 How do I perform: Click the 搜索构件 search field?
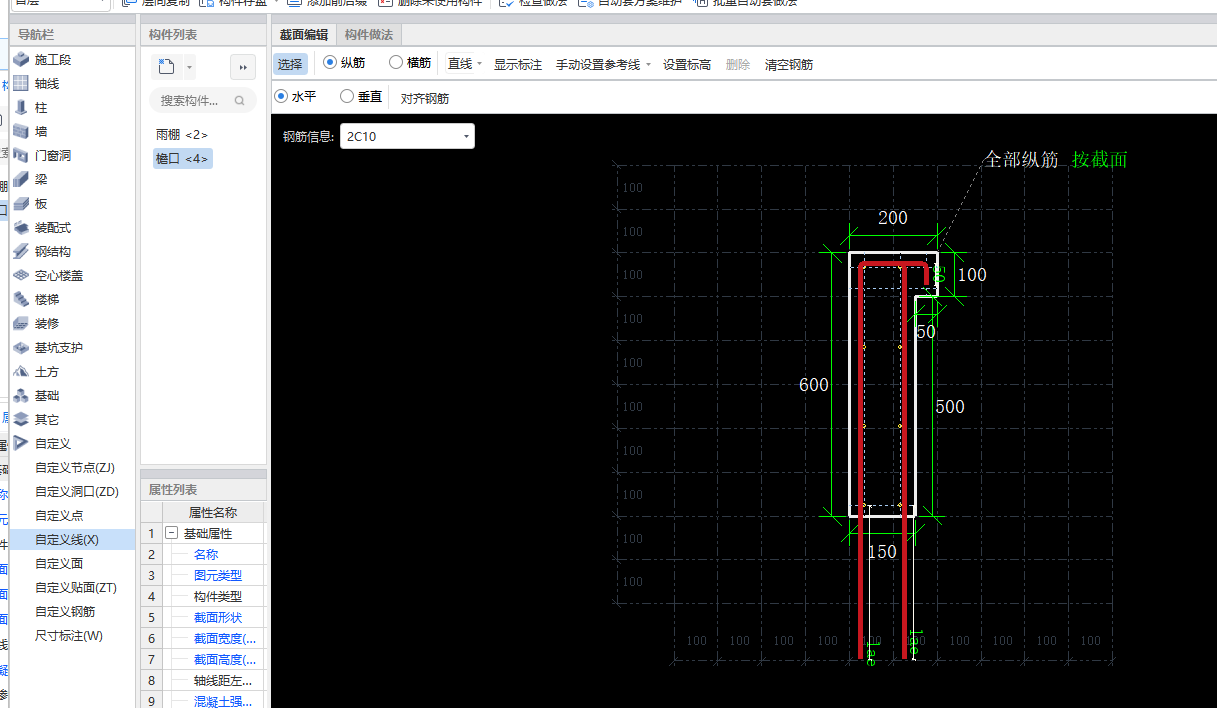[x=203, y=100]
